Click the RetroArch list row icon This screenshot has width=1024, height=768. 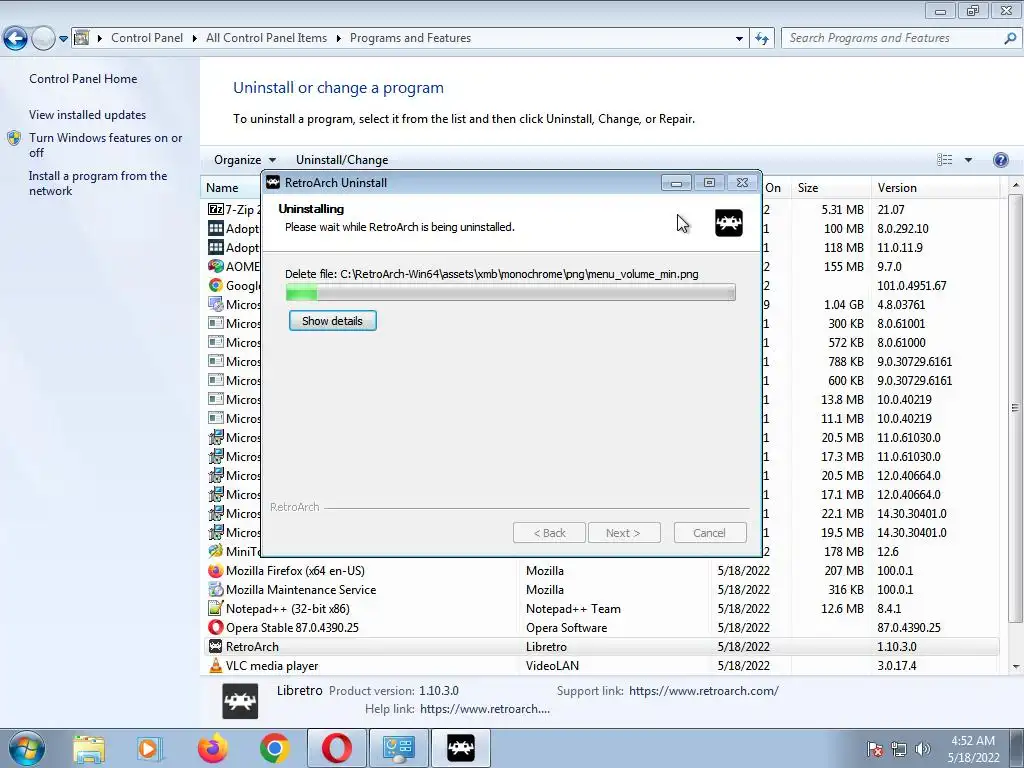(216, 647)
